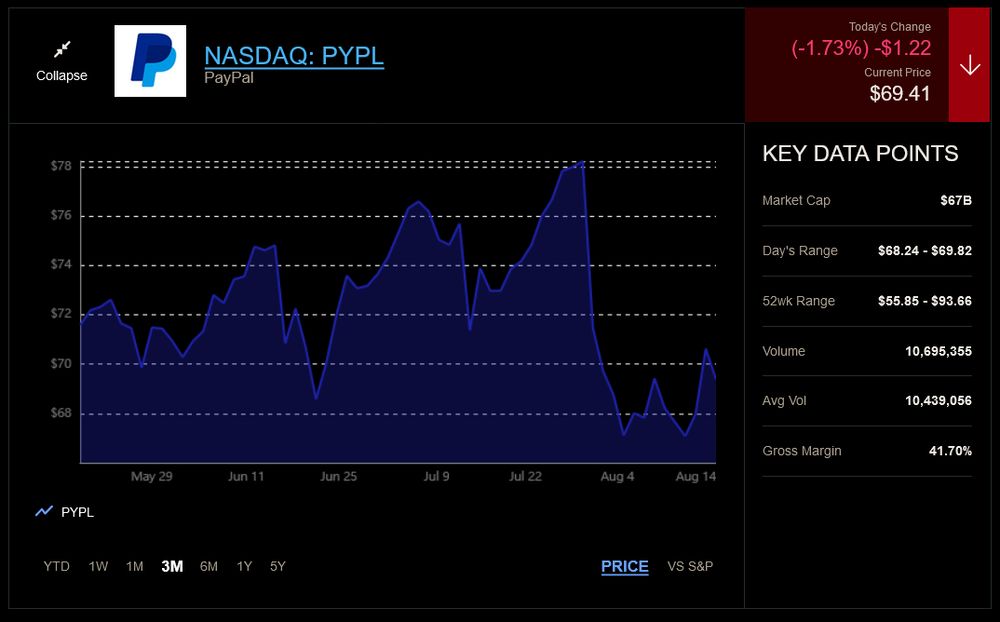The width and height of the screenshot is (1000, 622).
Task: Click the red down-arrow price indicator
Action: pos(969,65)
